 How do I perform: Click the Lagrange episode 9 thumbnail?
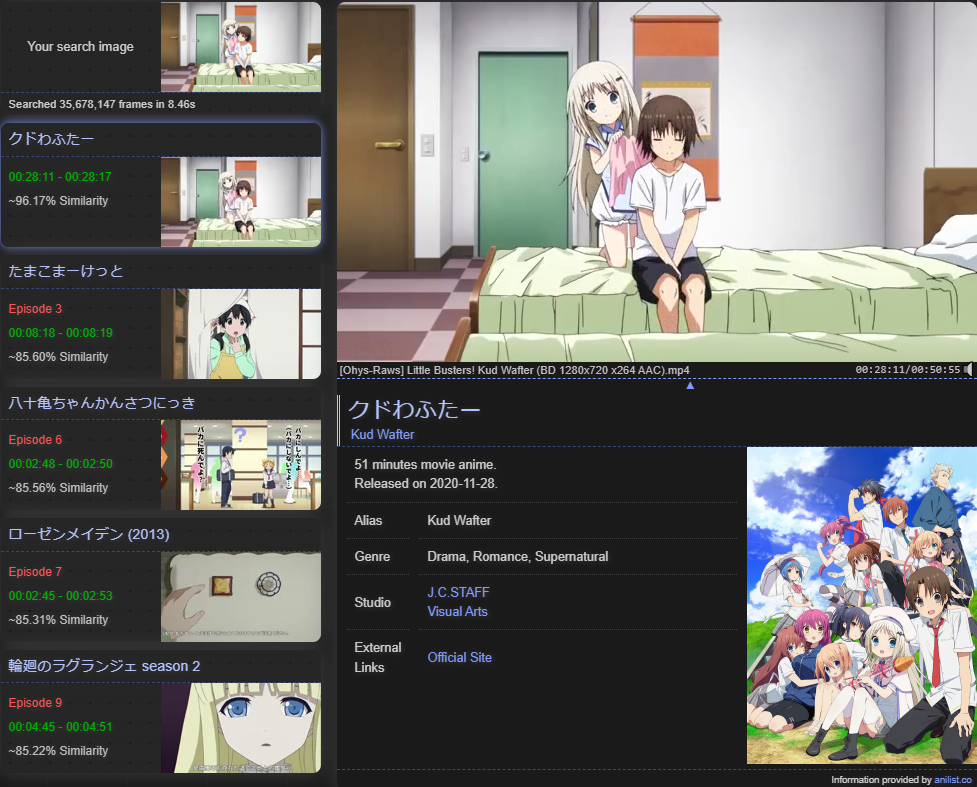tap(241, 728)
